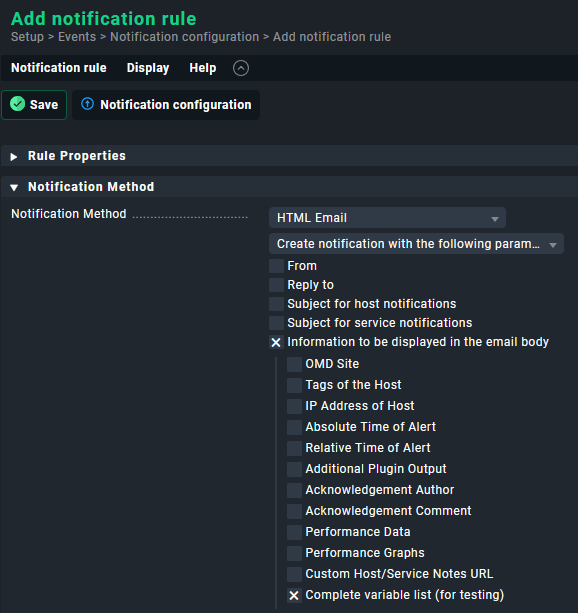The height and width of the screenshot is (613, 578).
Task: Open the Notification rule menu
Action: 59,68
